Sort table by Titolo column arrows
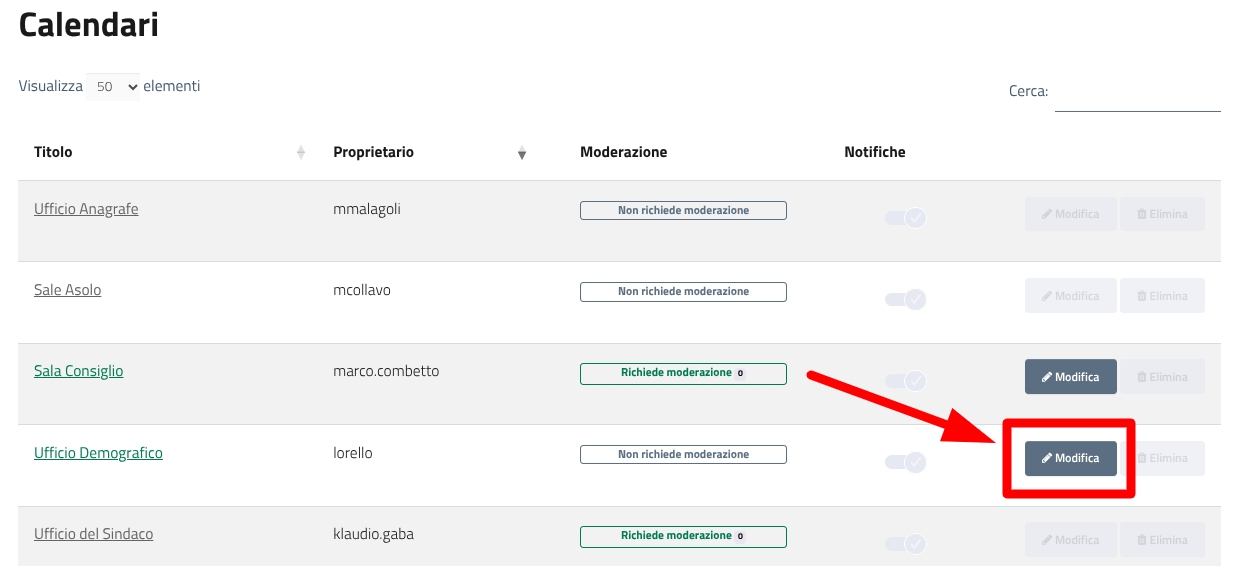The height and width of the screenshot is (566, 1241). [x=301, y=153]
